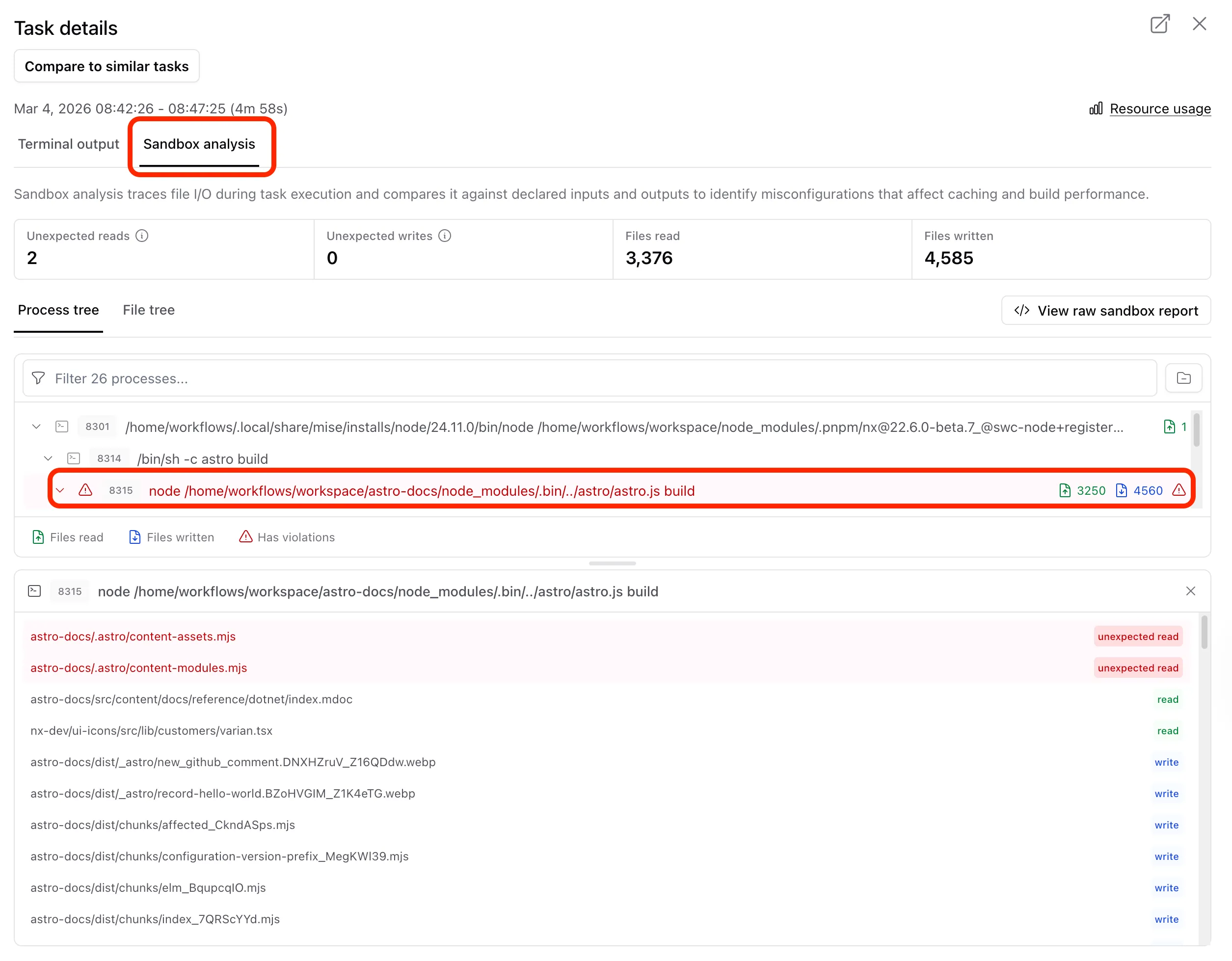Select configuration-version-prefix_MegKWI39.mjs row

pos(606,856)
